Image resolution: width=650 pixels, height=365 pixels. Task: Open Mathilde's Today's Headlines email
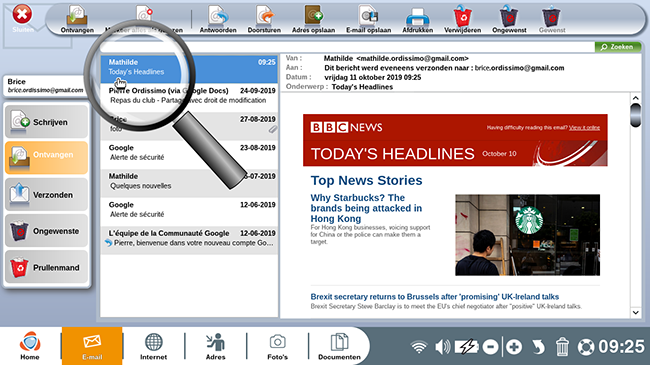click(x=189, y=69)
